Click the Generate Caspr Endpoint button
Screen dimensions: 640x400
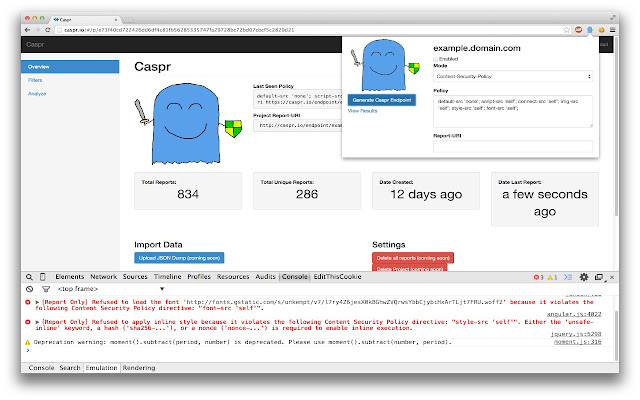(382, 100)
